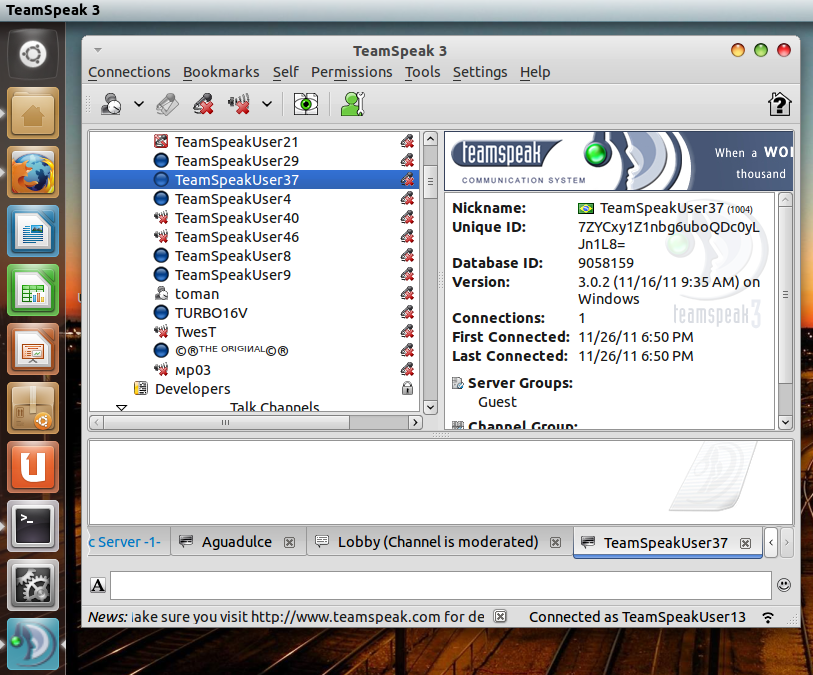This screenshot has width=813, height=675.
Task: Switch to the Lobby (Channel is moderated) tab
Action: pos(438,542)
